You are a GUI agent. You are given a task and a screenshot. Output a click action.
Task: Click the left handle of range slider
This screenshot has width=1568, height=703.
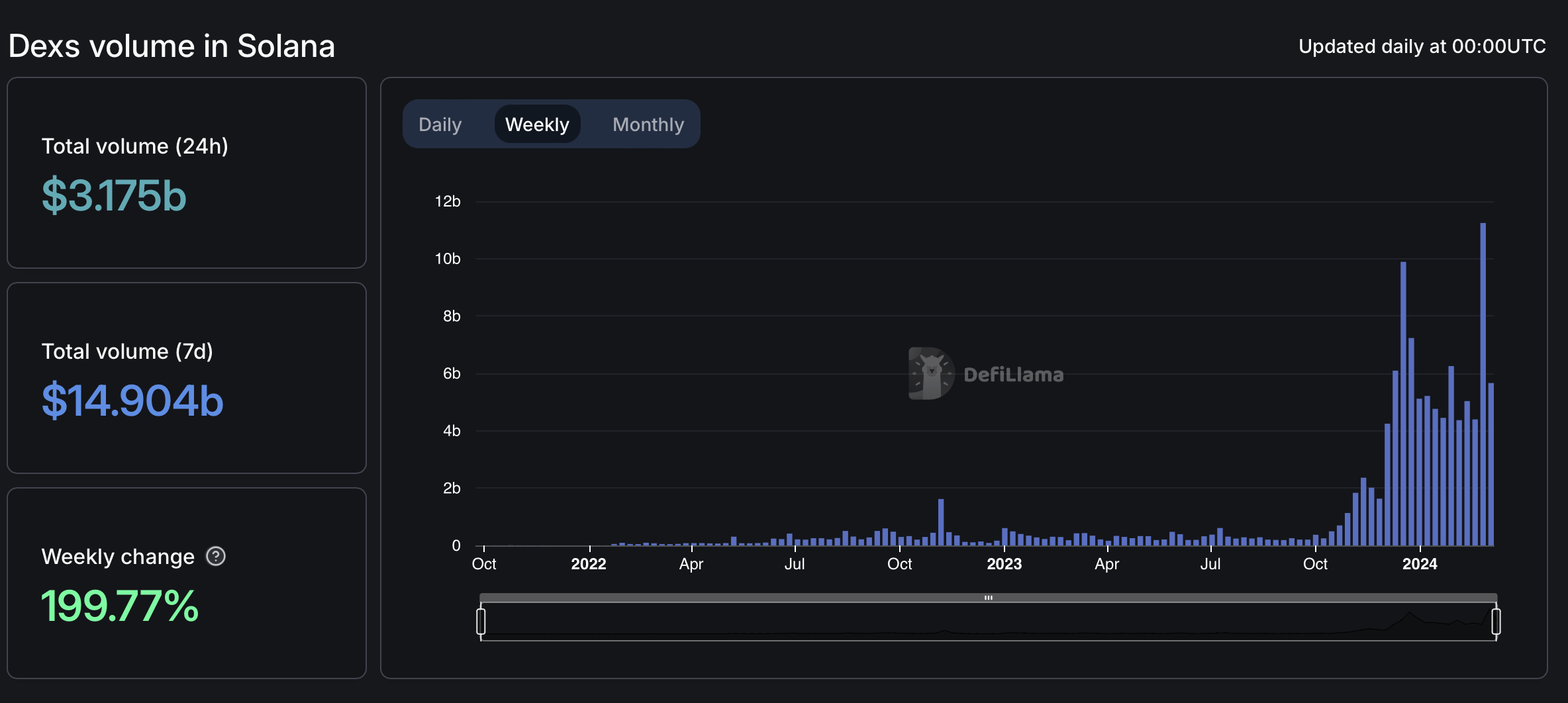(481, 622)
